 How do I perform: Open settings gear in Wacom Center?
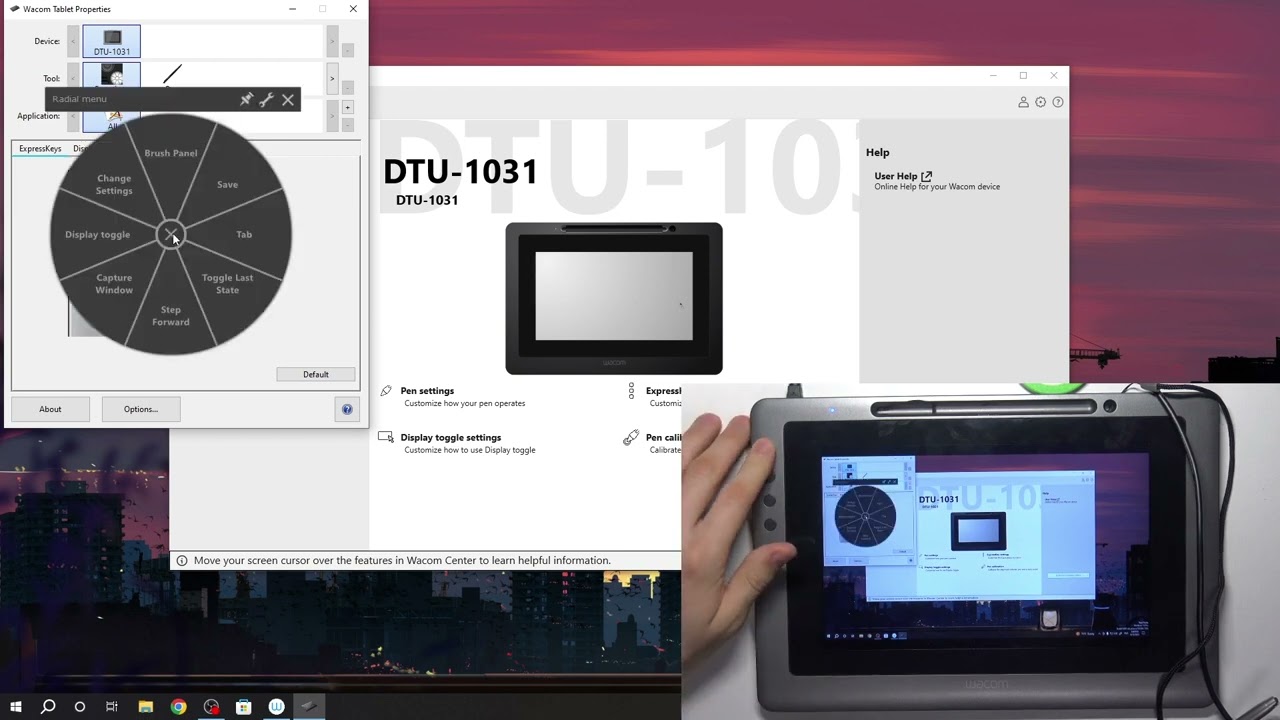(1041, 102)
